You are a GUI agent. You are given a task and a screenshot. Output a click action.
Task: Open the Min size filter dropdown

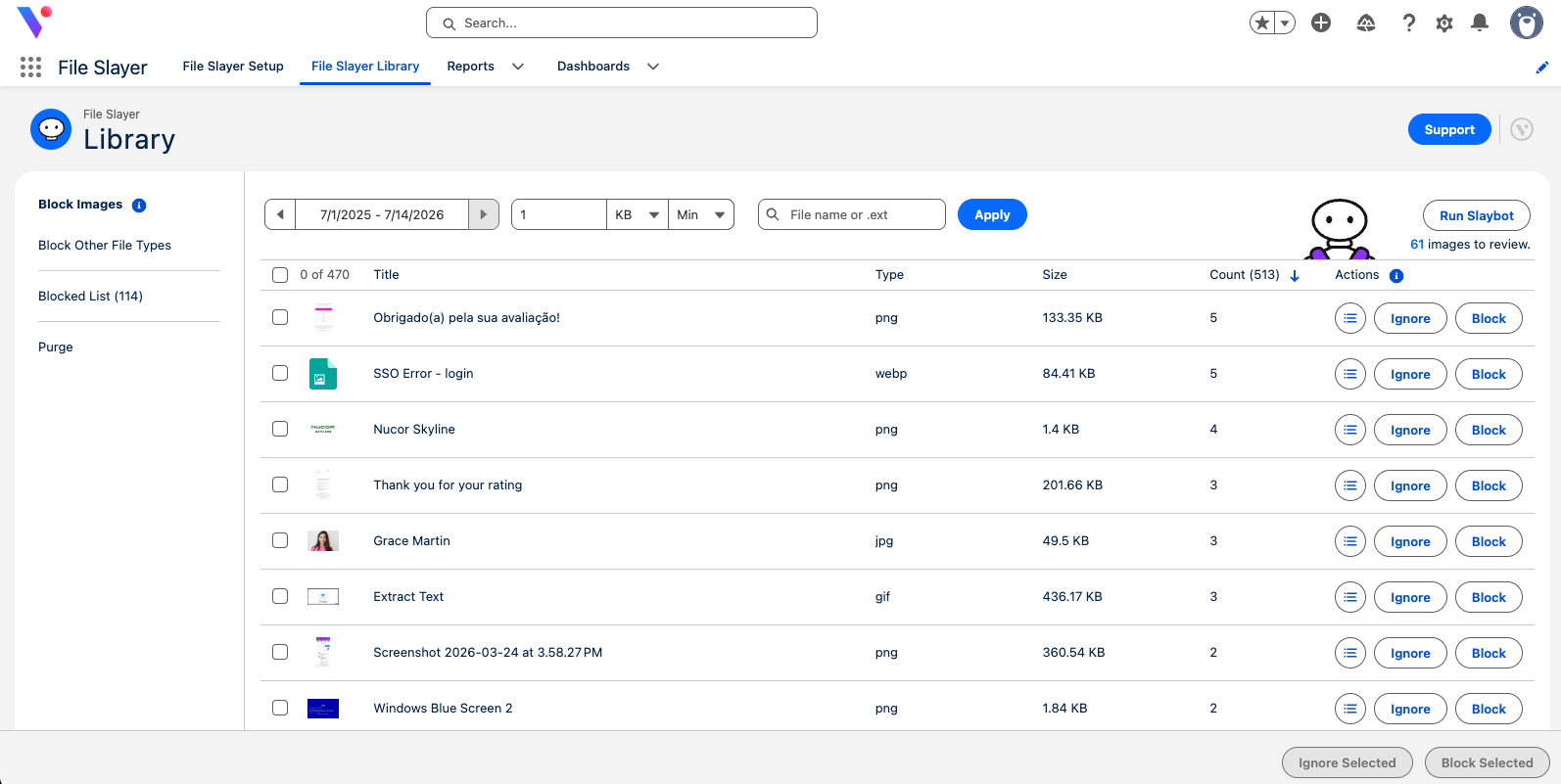coord(701,214)
